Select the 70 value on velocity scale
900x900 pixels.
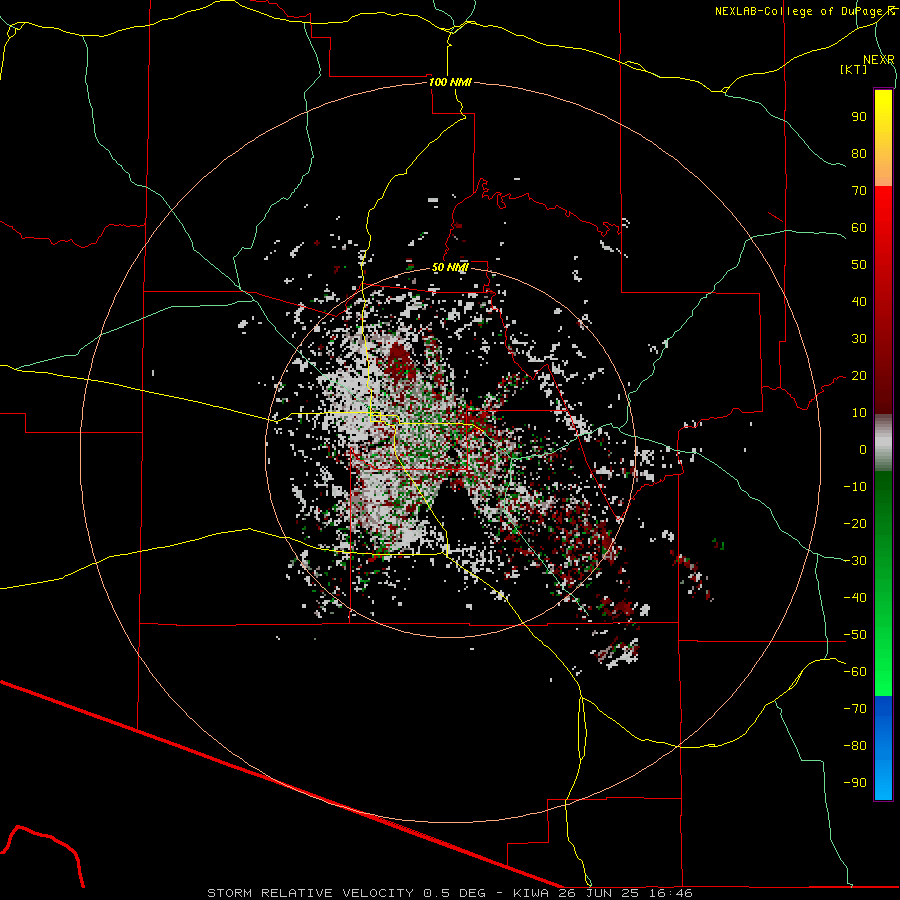pos(859,191)
